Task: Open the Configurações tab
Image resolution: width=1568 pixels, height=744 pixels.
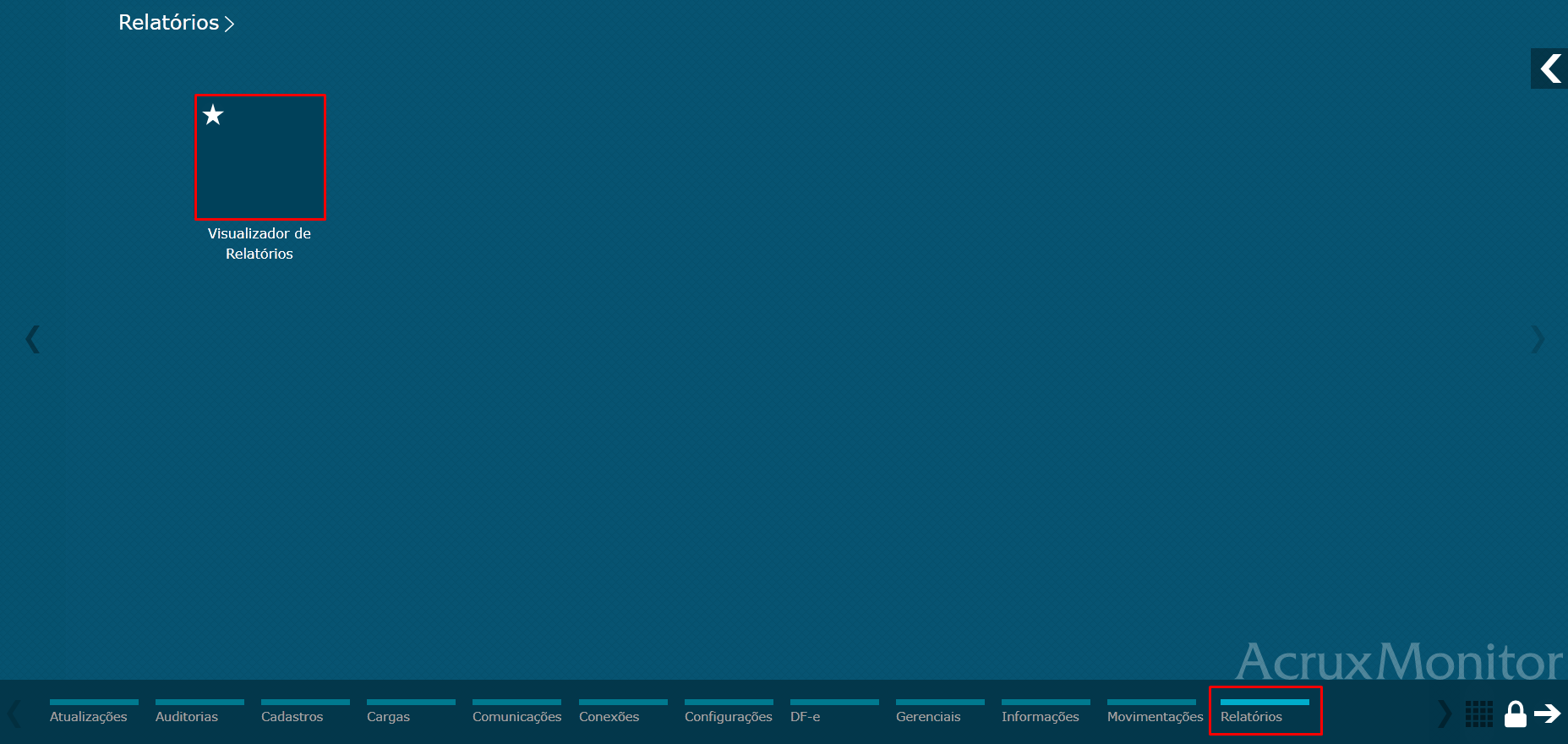Action: tap(729, 711)
